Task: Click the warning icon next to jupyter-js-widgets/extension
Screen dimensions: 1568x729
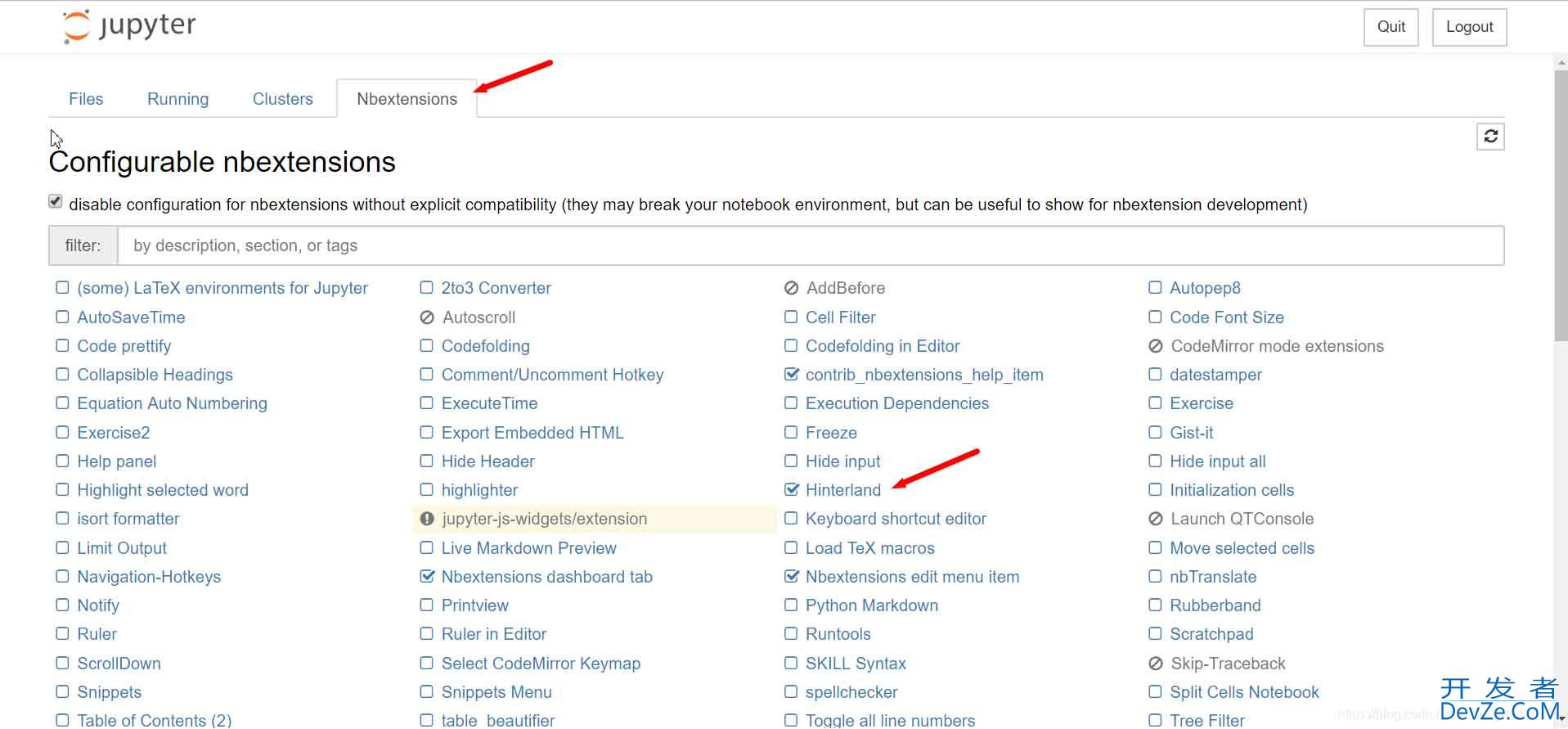Action: pyautogui.click(x=427, y=519)
